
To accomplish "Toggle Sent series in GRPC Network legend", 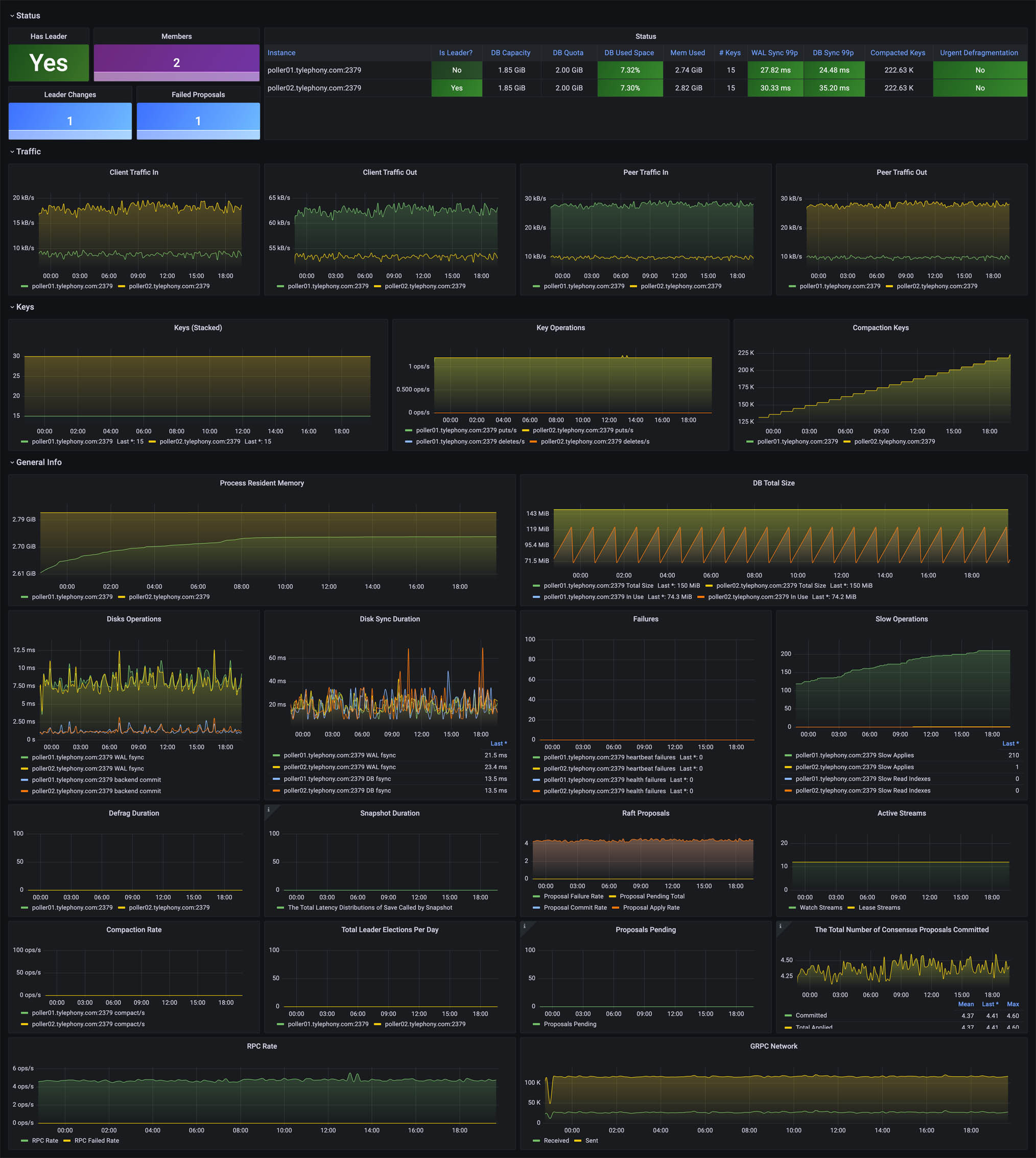I will click(592, 1140).
